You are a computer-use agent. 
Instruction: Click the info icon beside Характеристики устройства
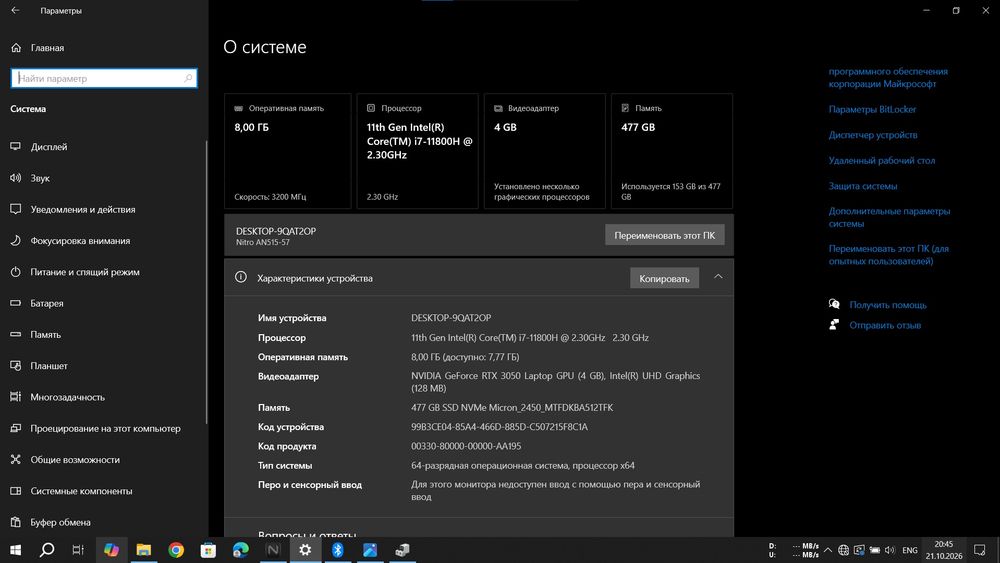240,277
